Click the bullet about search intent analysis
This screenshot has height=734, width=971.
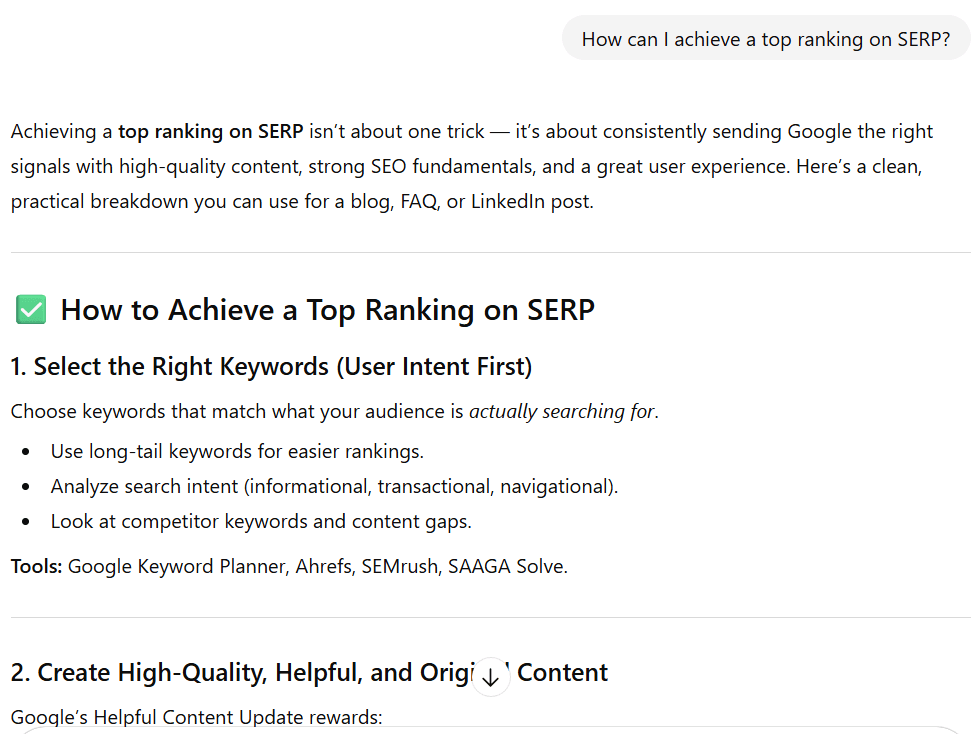[334, 486]
